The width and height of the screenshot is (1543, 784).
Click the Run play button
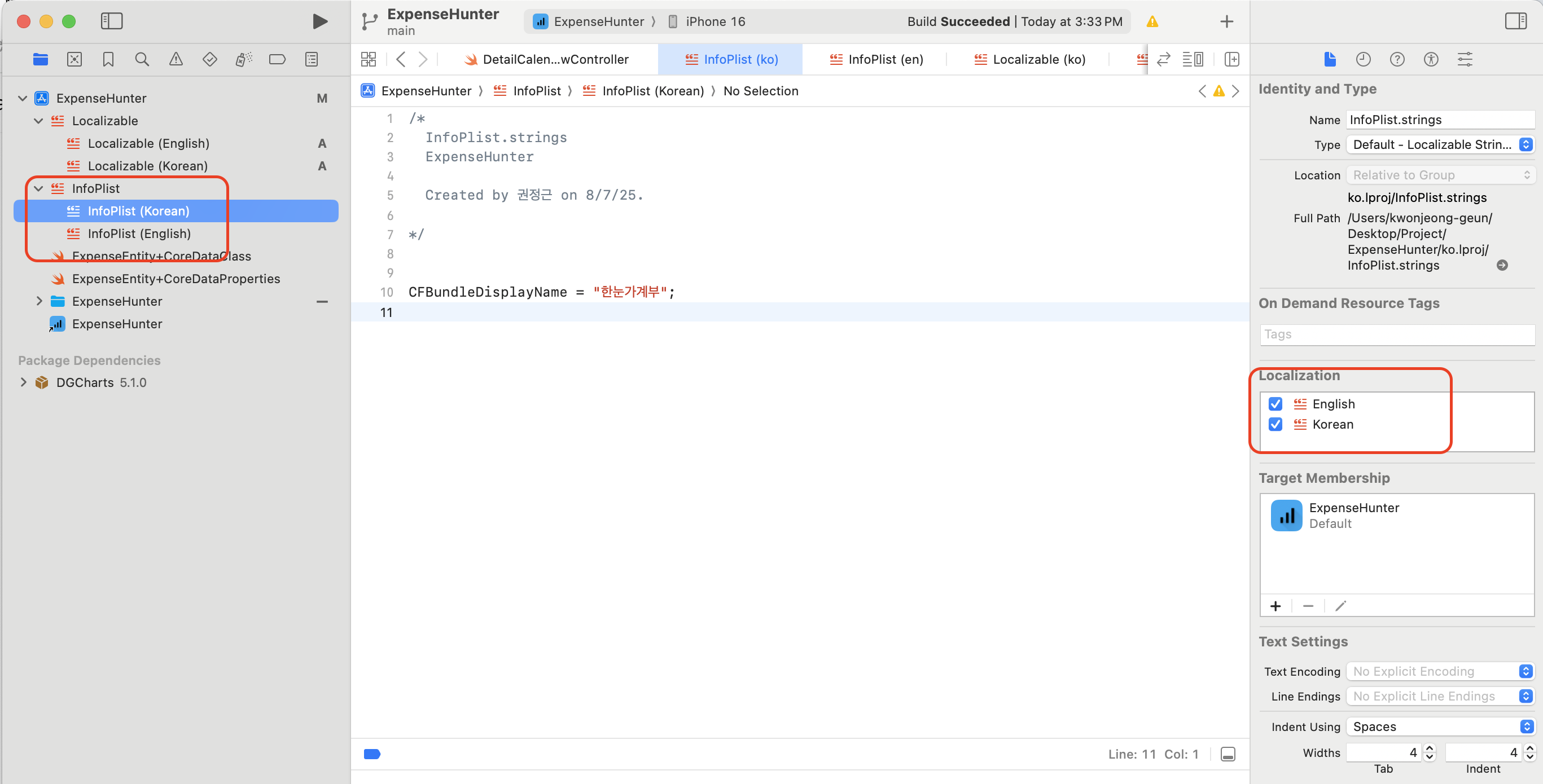click(x=320, y=21)
